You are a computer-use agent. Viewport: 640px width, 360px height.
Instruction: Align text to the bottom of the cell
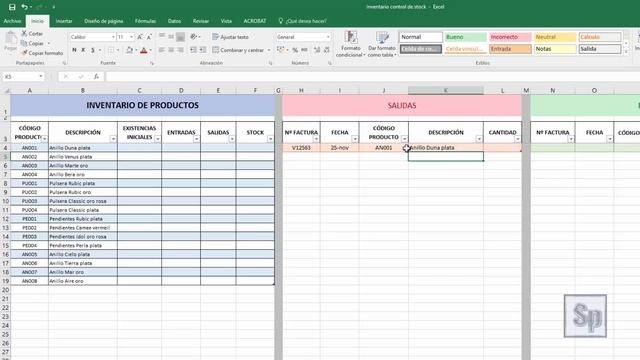pos(180,37)
